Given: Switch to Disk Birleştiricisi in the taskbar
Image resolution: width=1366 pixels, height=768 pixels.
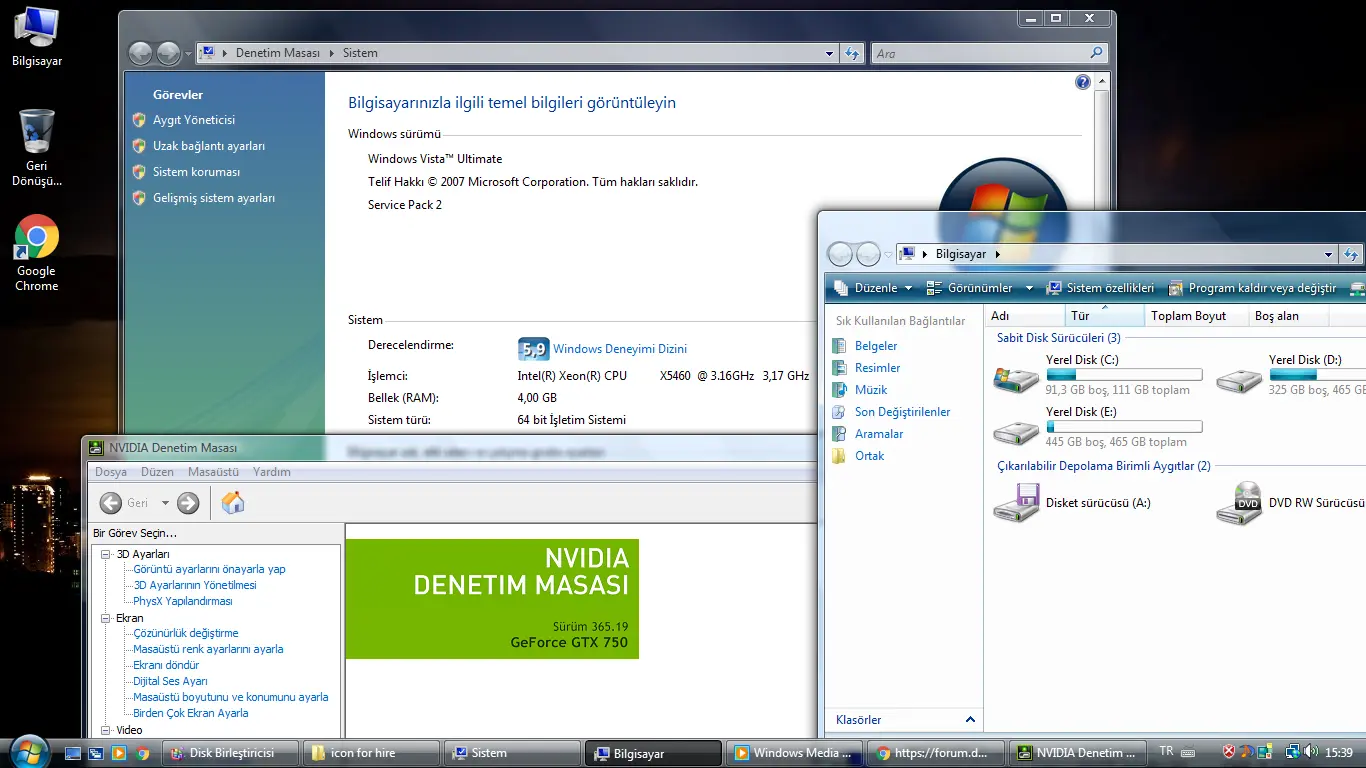Looking at the screenshot, I should point(232,753).
